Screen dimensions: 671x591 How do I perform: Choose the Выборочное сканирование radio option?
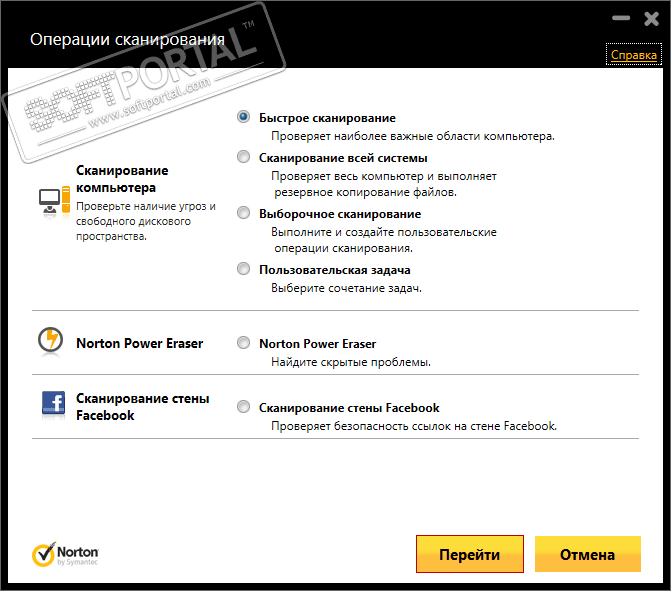(x=243, y=213)
